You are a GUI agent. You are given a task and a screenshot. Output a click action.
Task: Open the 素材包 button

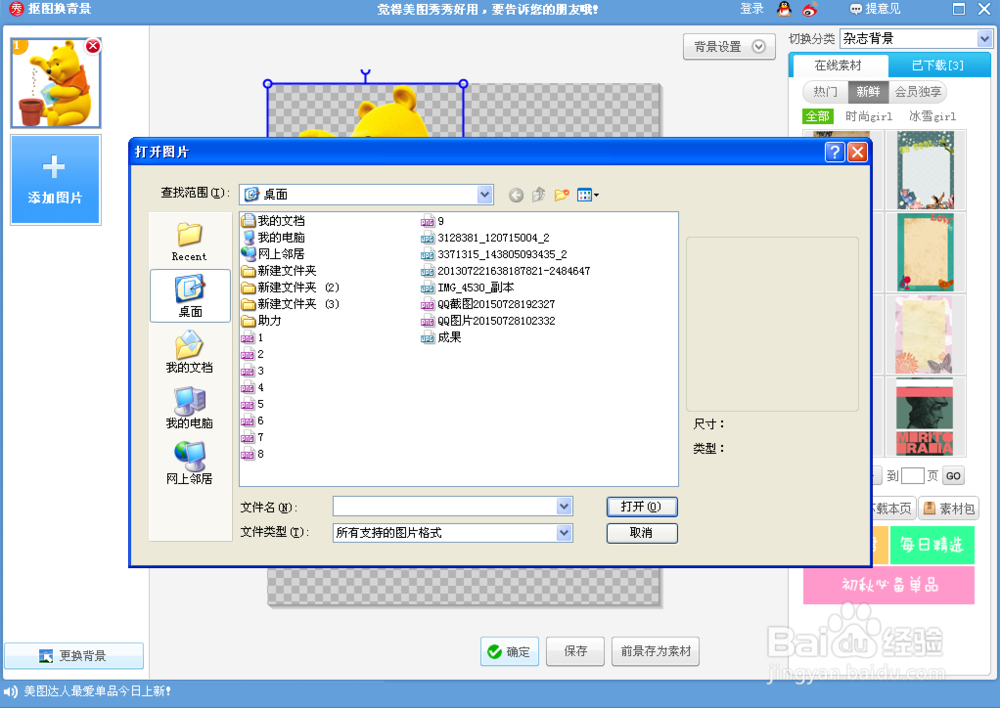coord(949,508)
